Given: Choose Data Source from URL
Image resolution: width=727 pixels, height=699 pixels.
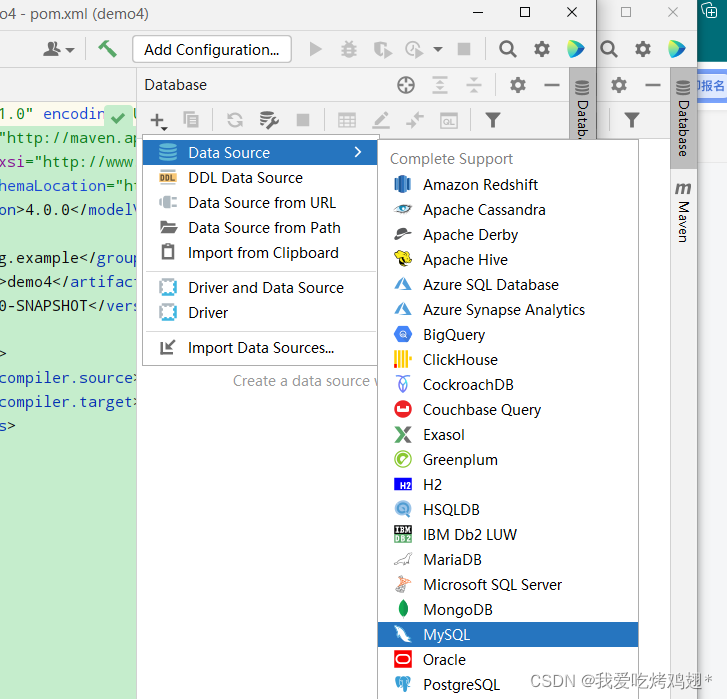Looking at the screenshot, I should (x=260, y=203).
